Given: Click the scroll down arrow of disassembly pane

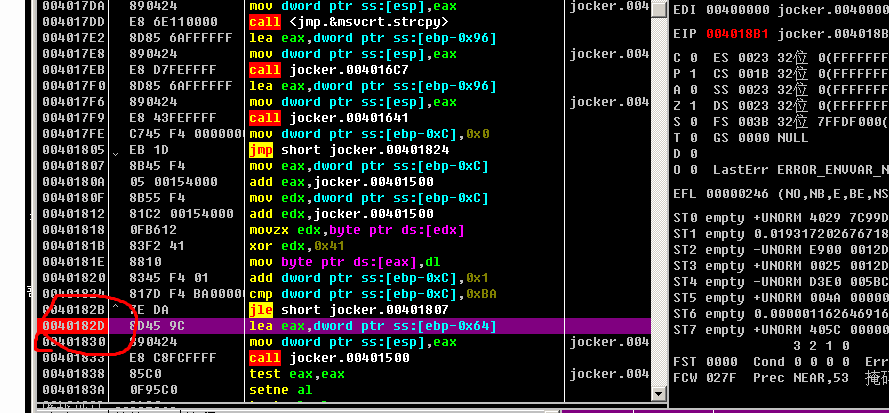Looking at the screenshot, I should (x=659, y=393).
